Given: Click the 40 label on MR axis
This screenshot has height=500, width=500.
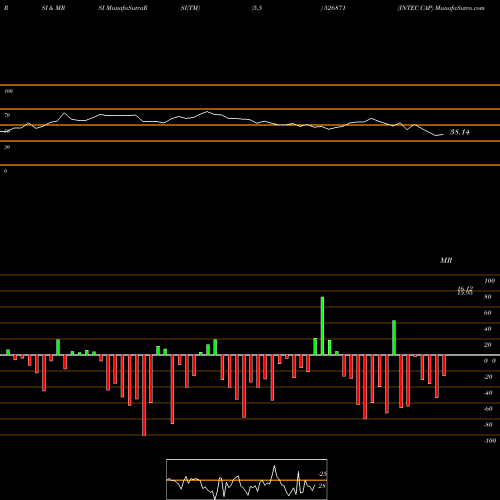Looking at the screenshot, I should [x=488, y=329].
